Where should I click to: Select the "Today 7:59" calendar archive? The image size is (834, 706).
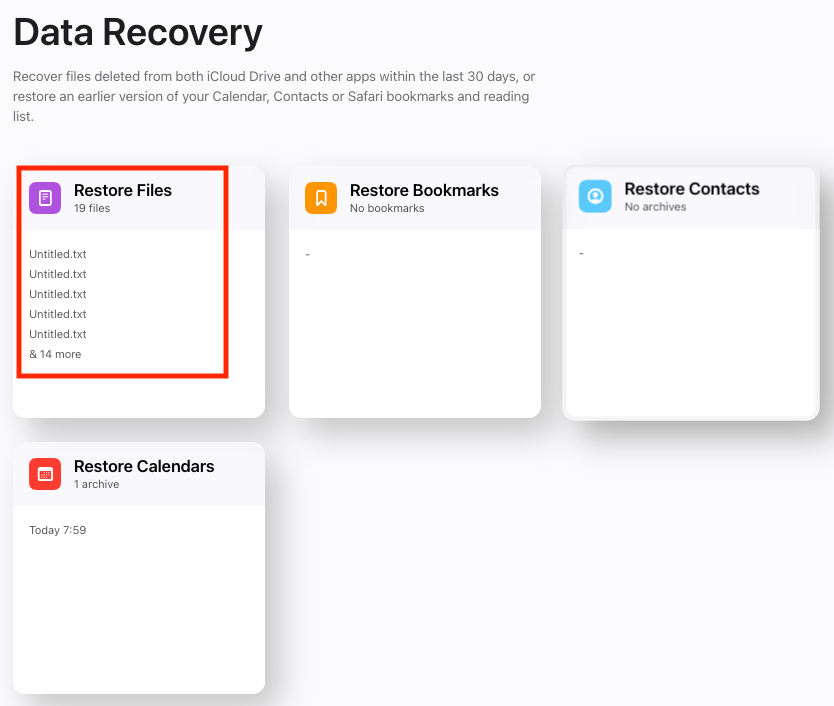(x=60, y=529)
